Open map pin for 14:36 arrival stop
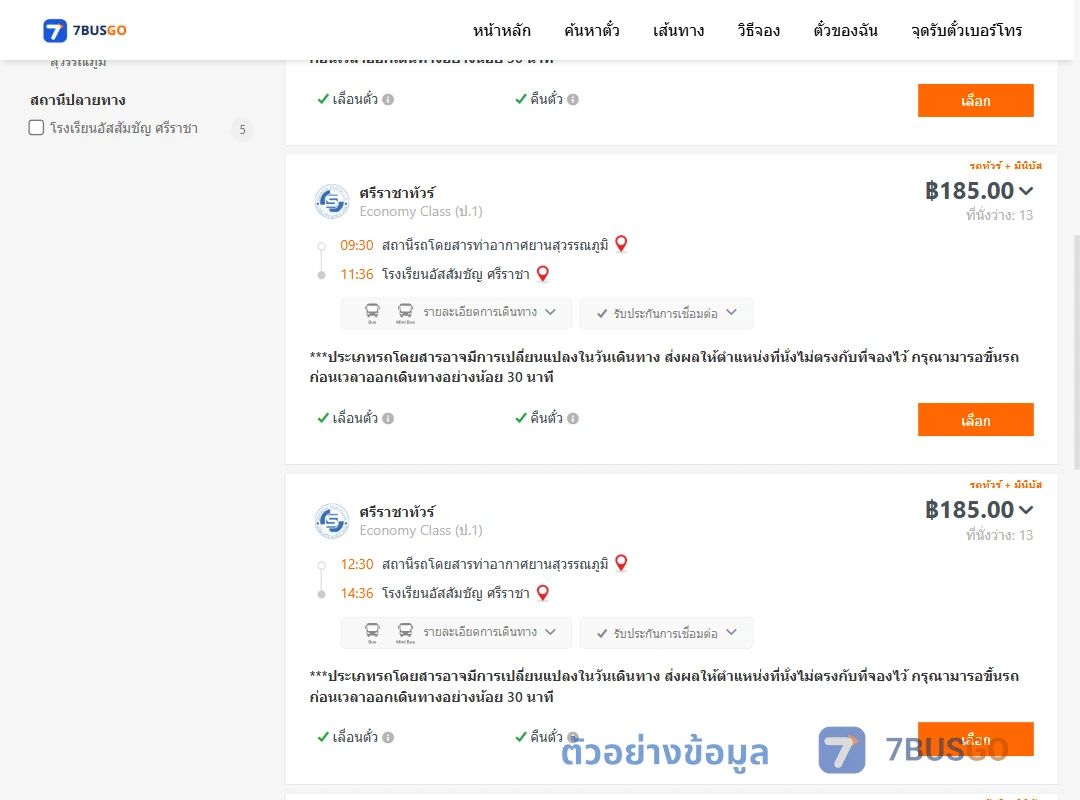The image size is (1080, 800). tap(543, 593)
